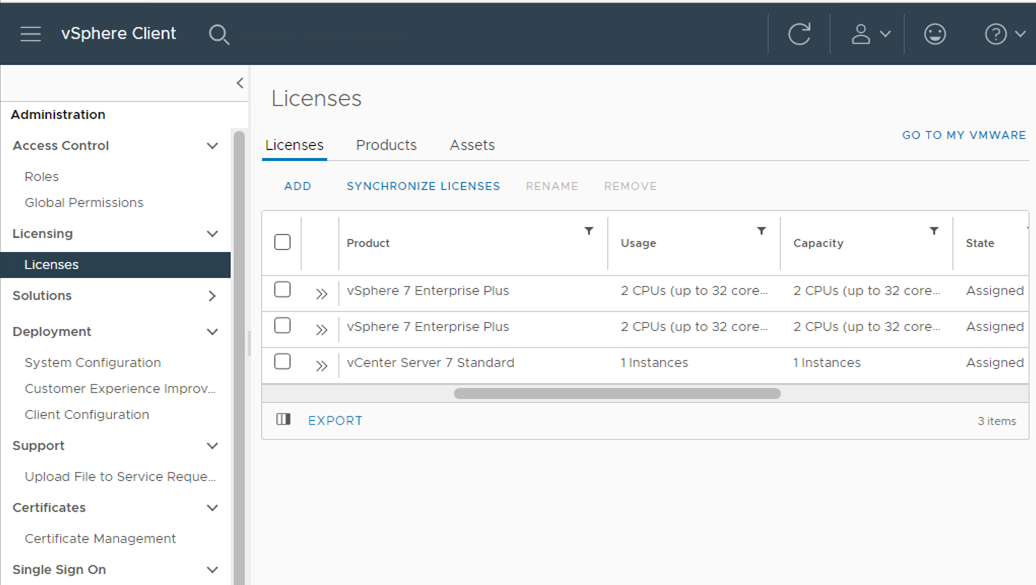Switch to the Products tab

[x=386, y=145]
